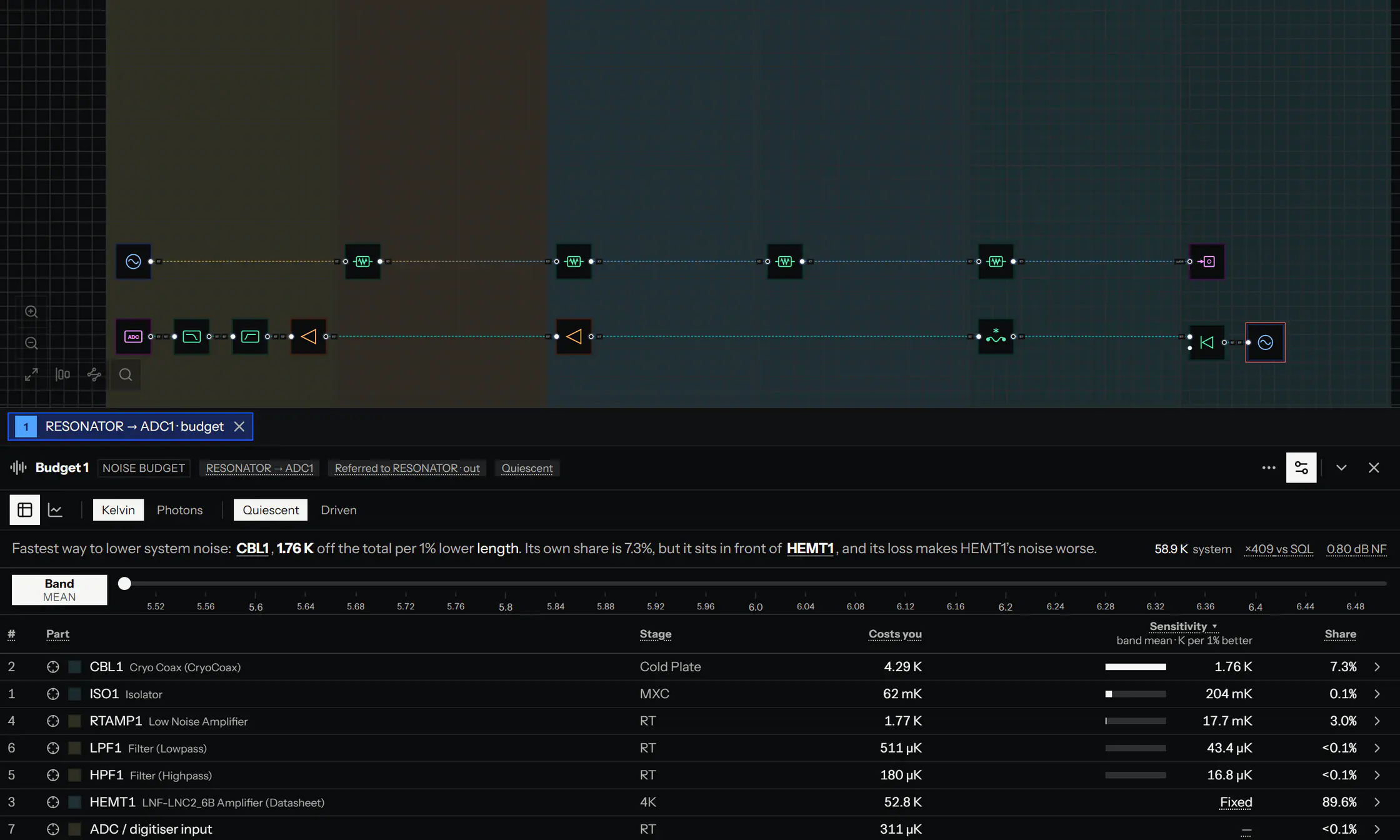Open the canvas search magnifier tool
The image size is (1400, 840).
(x=126, y=374)
